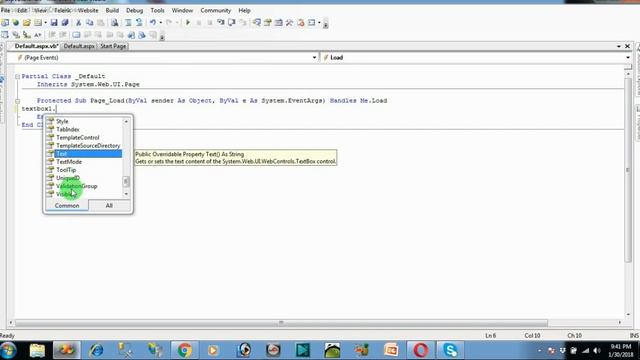Viewport: 640px width, 360px height.
Task: Click the New Project toolbar icon
Action: point(5,23)
